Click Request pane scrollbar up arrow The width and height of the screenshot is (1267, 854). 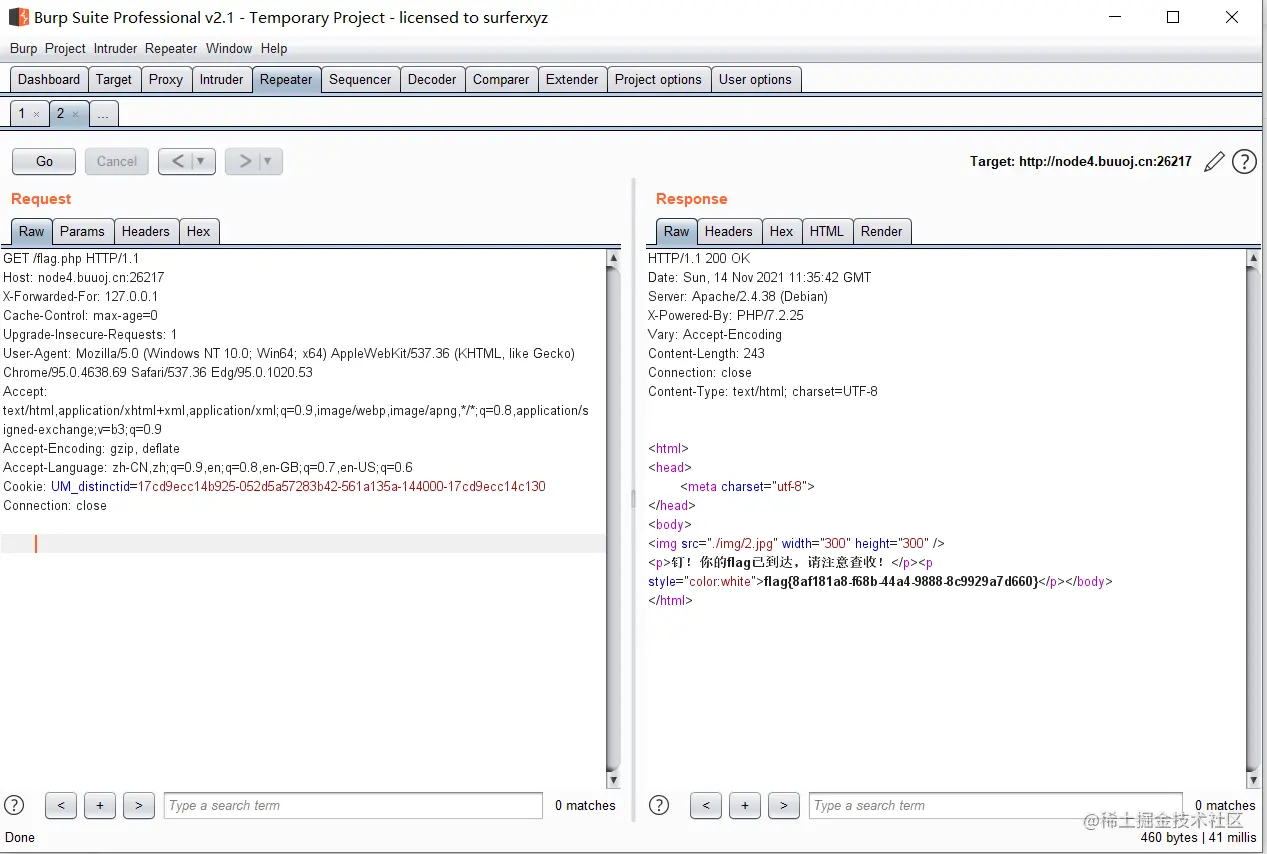(x=613, y=258)
